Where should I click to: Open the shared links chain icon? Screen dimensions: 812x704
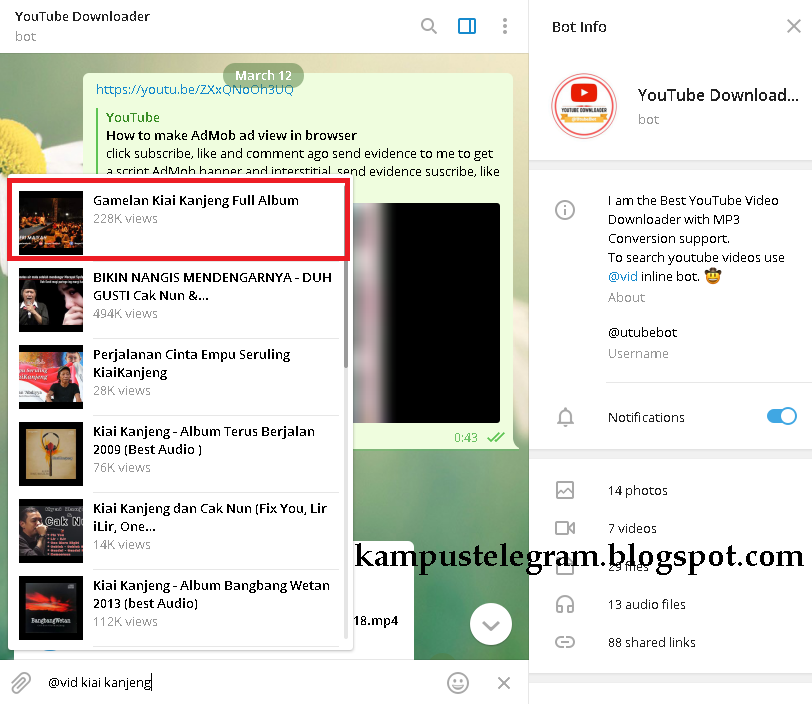point(564,642)
